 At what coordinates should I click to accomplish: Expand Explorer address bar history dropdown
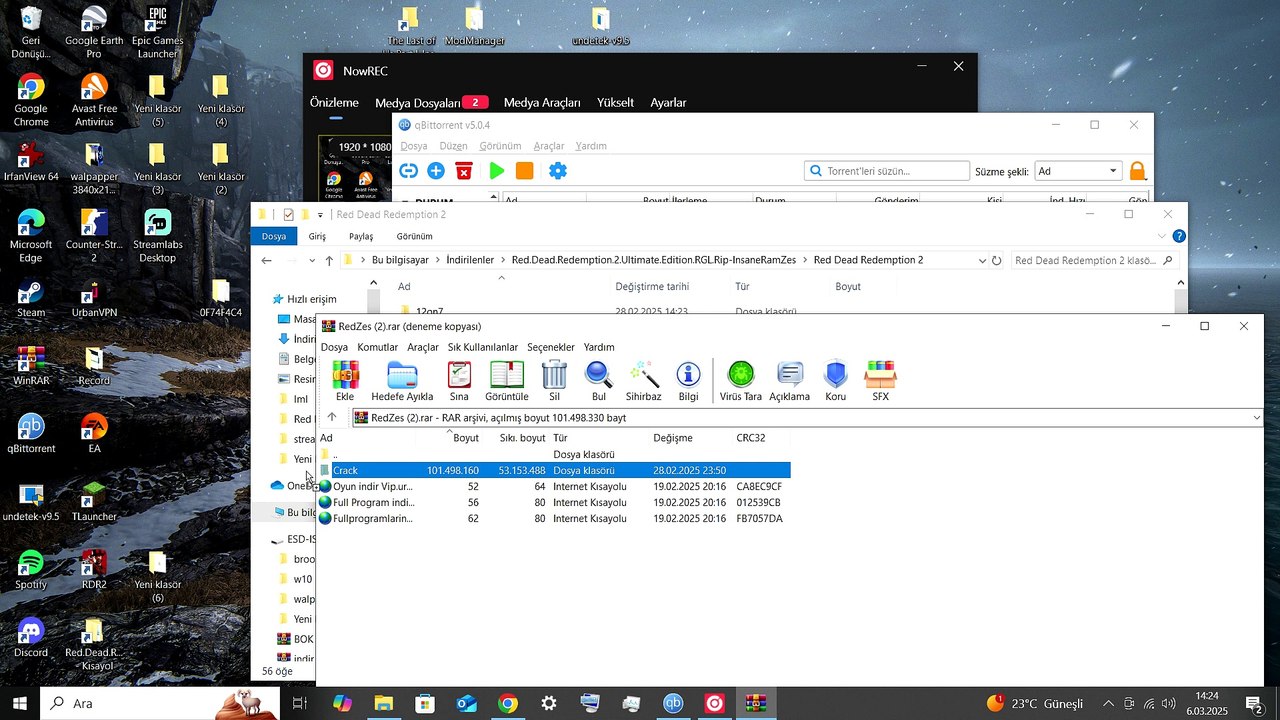982,260
